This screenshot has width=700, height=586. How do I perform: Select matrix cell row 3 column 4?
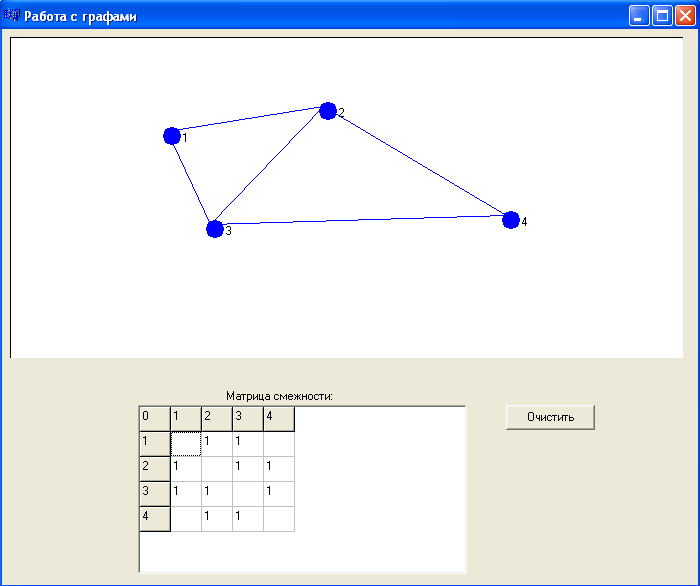tap(279, 494)
